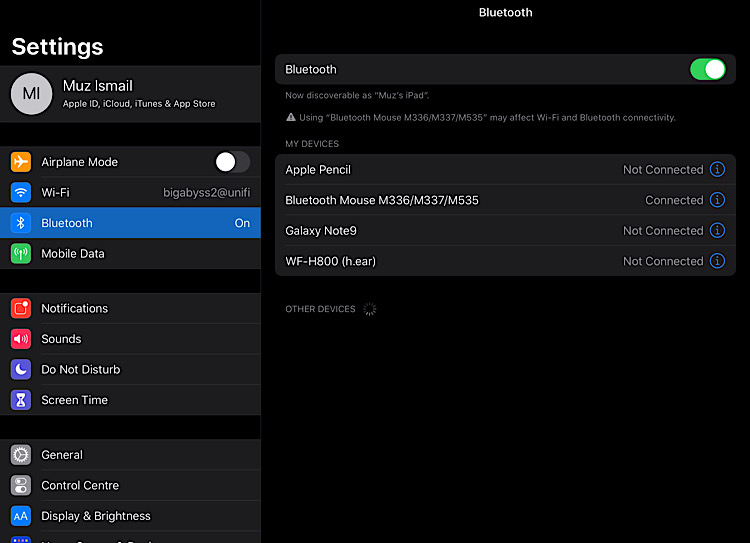Tap the Bluetooth page title
The image size is (750, 543).
coord(506,12)
